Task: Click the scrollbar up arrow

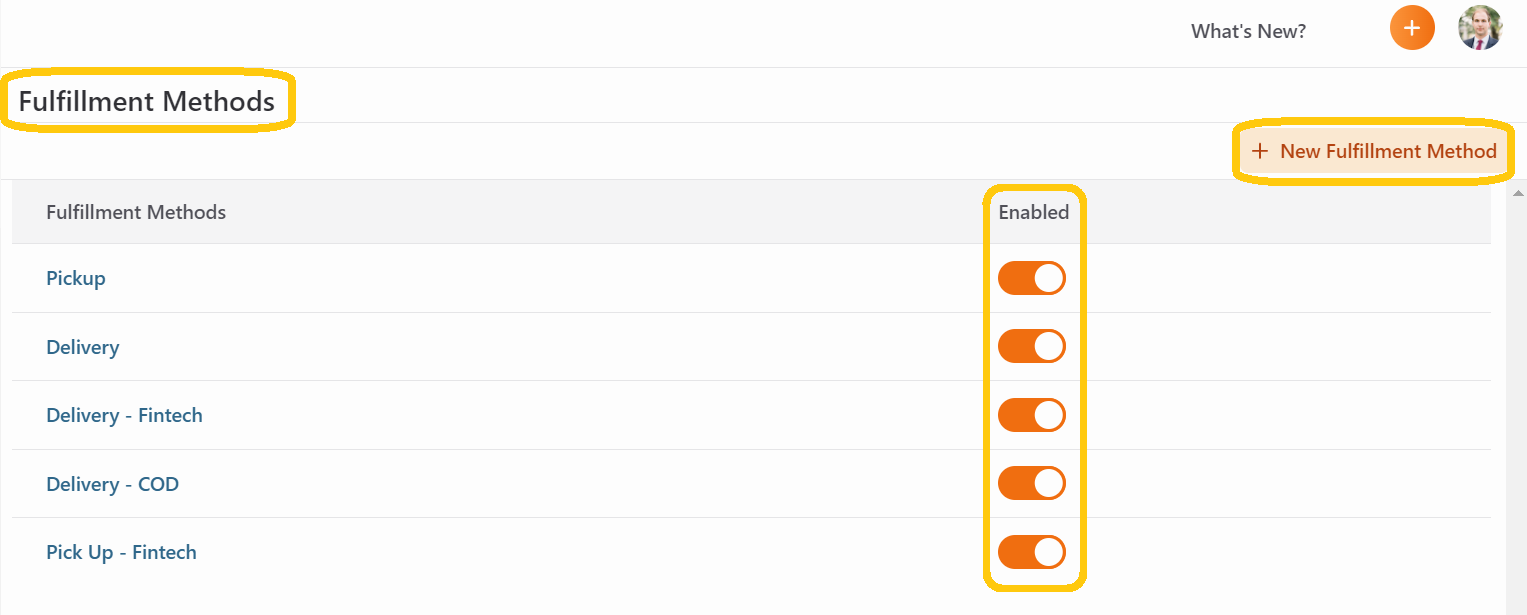Action: (1517, 192)
